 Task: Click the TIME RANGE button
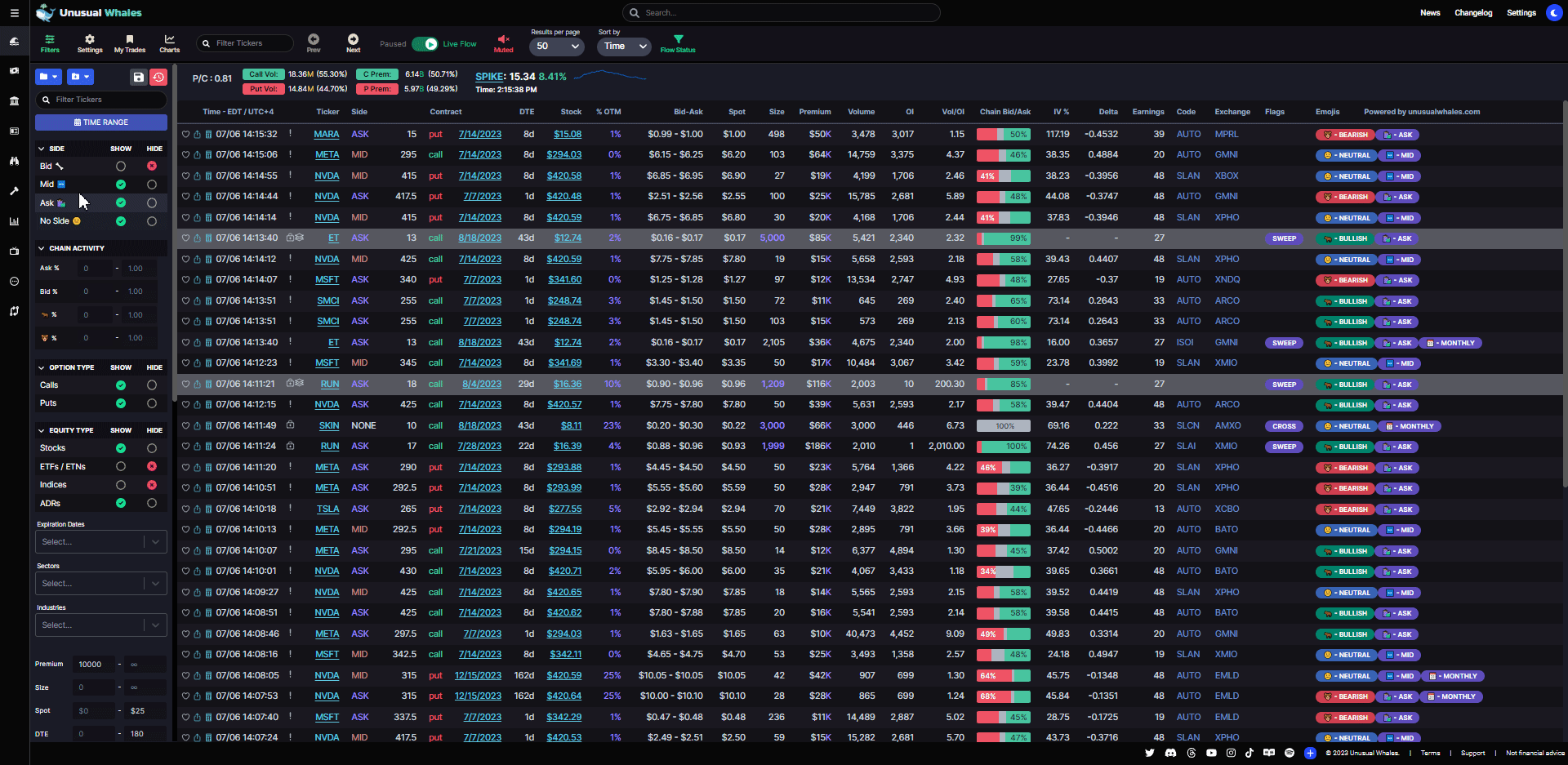pos(101,122)
